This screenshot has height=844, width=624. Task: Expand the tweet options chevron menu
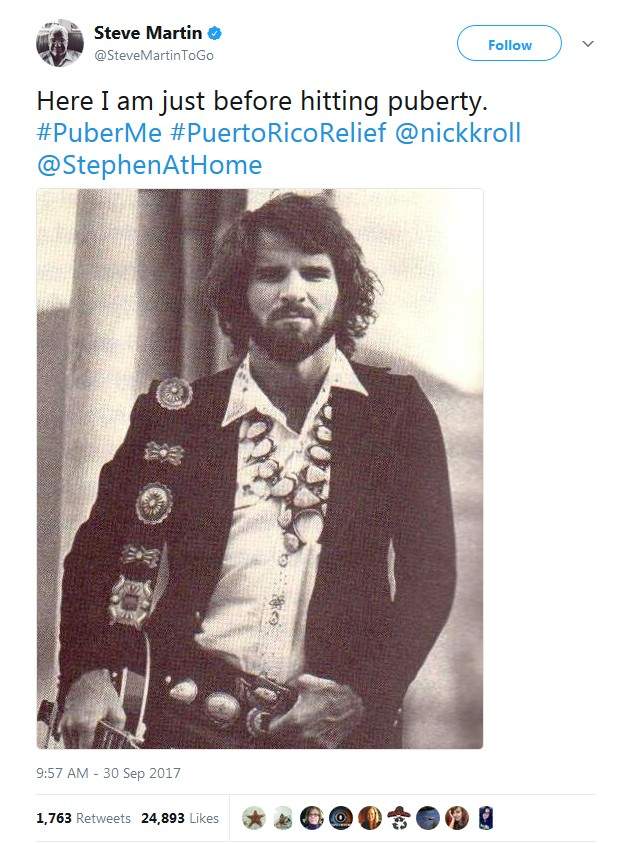point(588,44)
